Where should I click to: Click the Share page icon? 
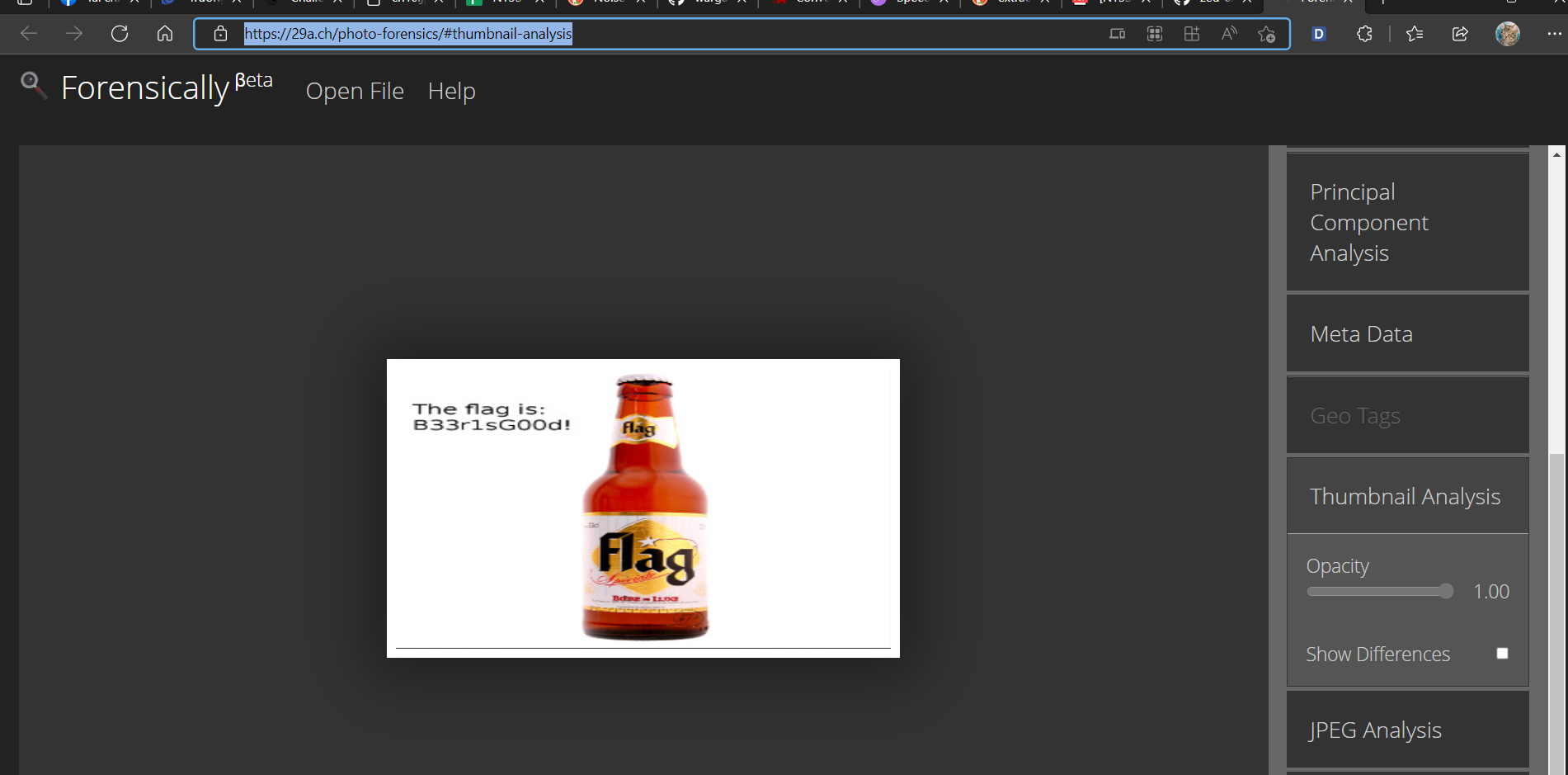tap(1460, 34)
